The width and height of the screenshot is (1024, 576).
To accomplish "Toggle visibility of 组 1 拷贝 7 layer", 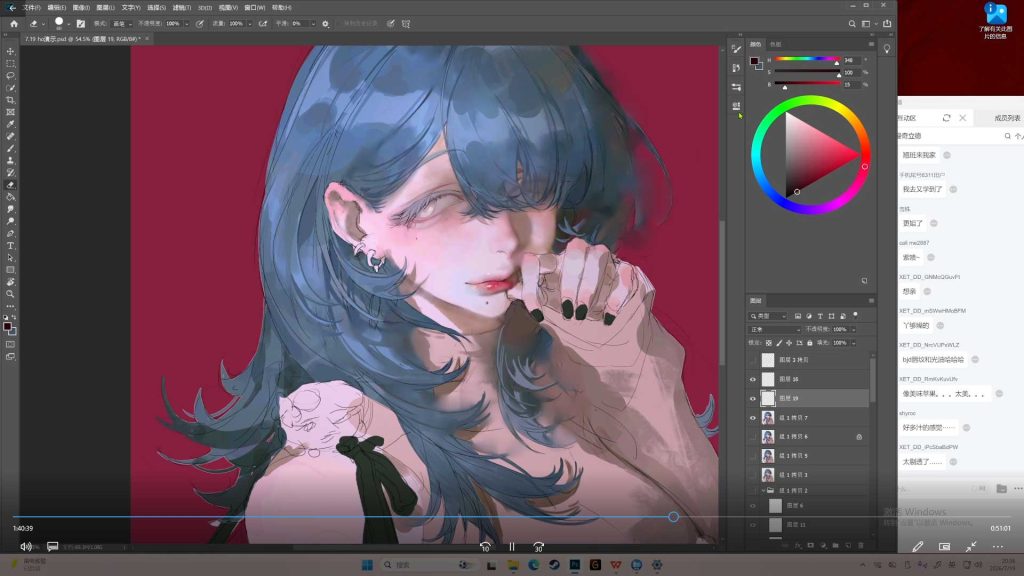I will pyautogui.click(x=752, y=418).
